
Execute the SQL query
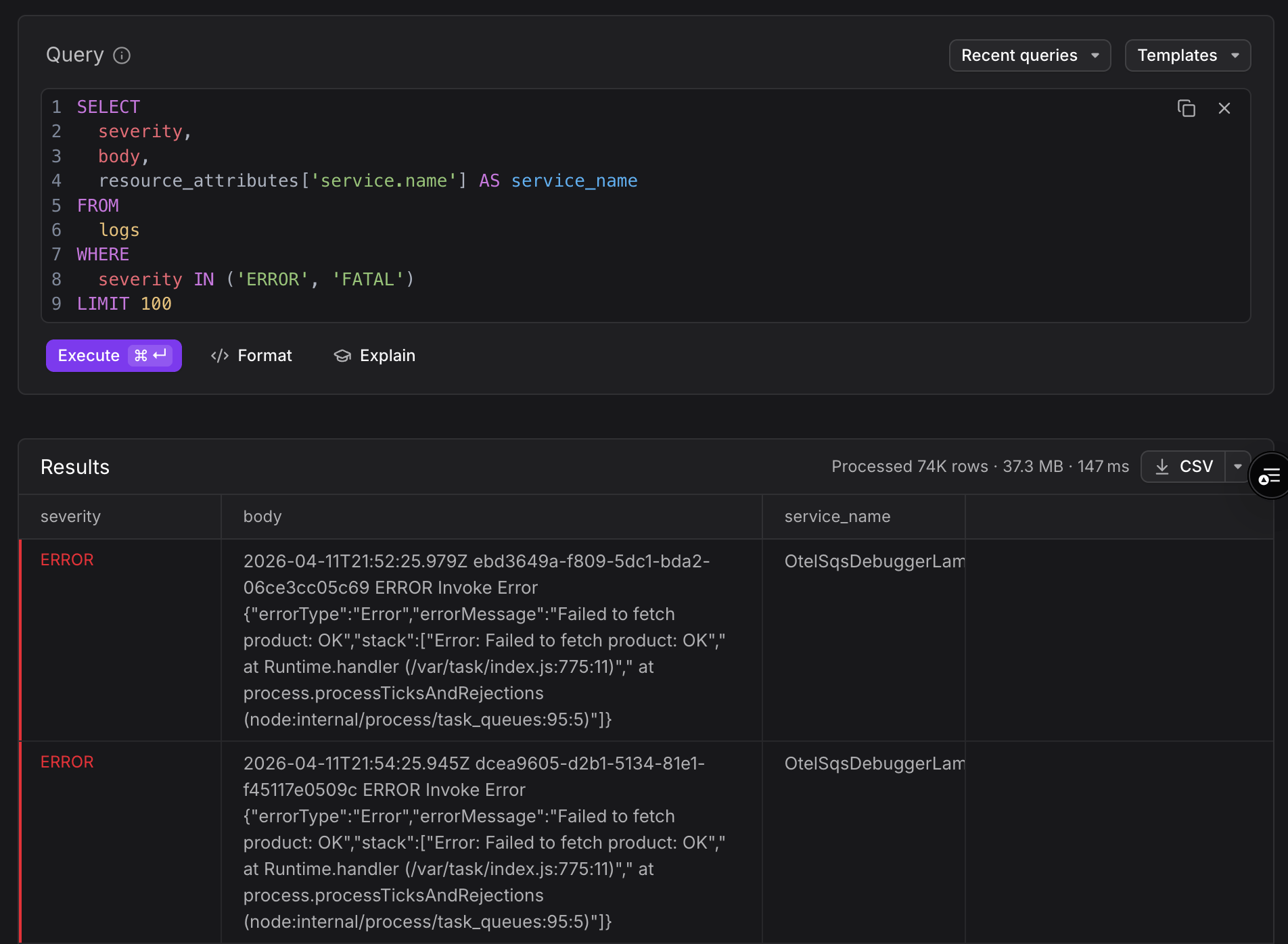pyautogui.click(x=88, y=355)
